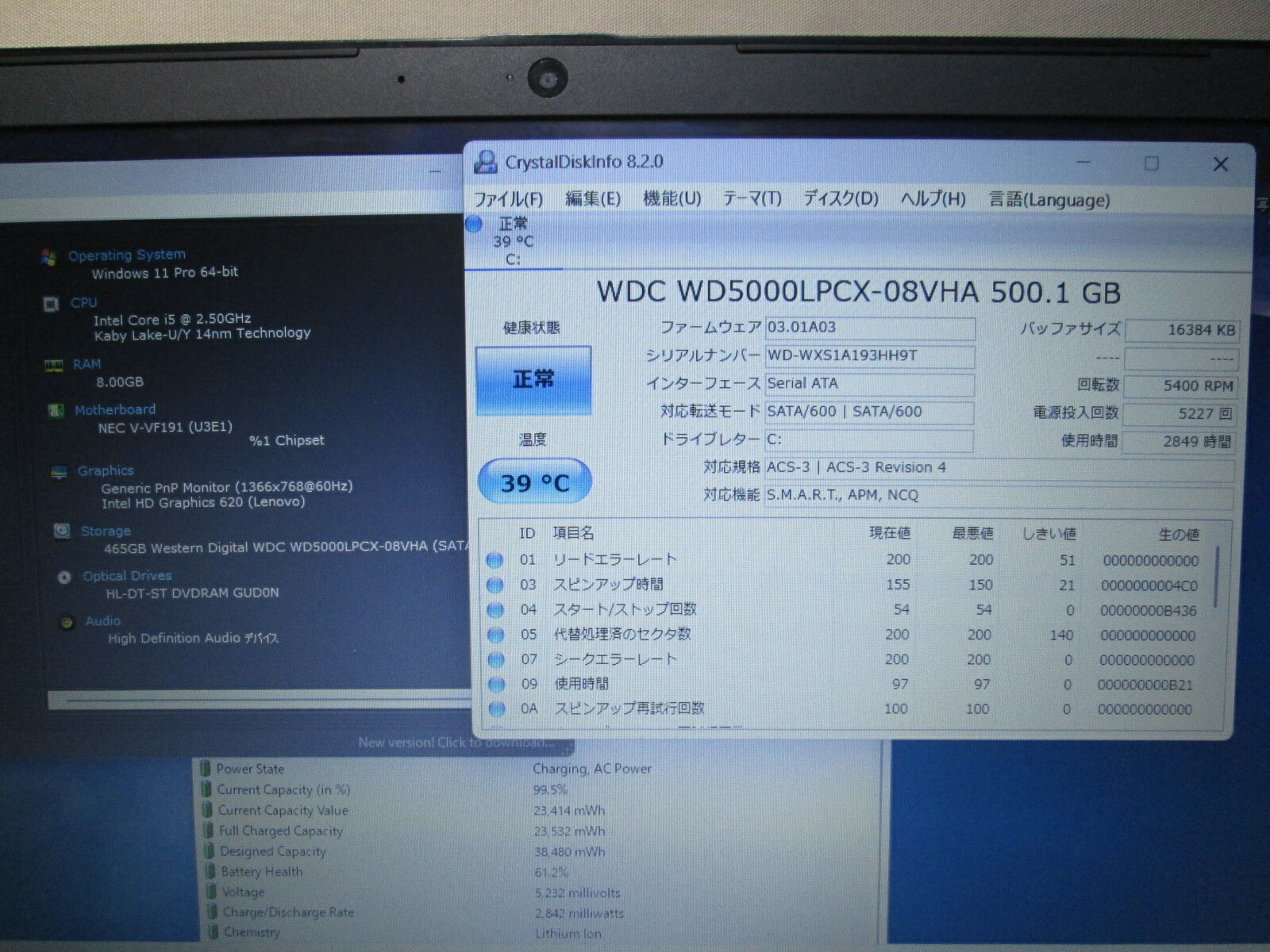
Task: Click the board icon beside Motherboard
Action: (56, 410)
